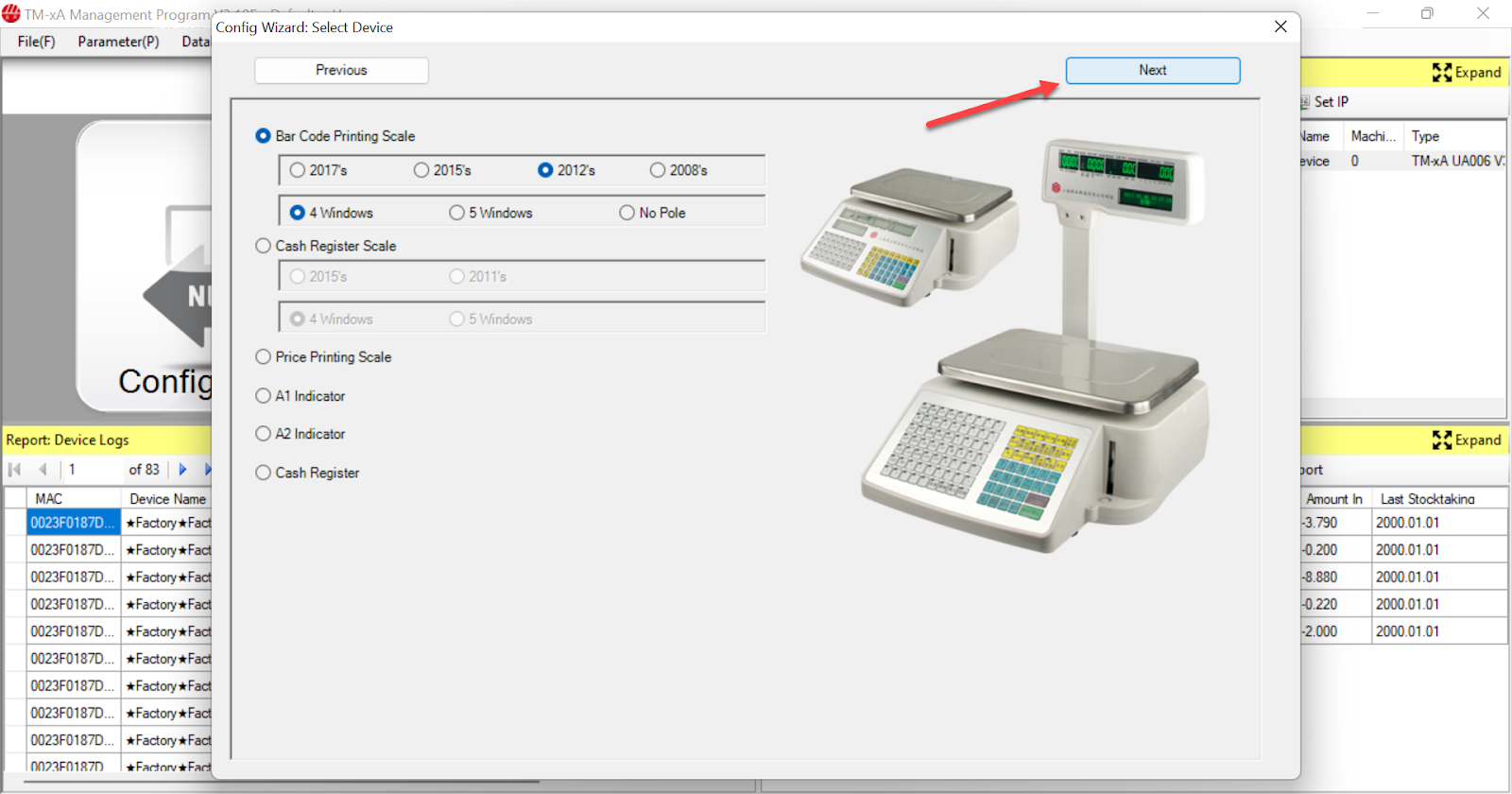Choose the 2017's model radio button

click(298, 170)
